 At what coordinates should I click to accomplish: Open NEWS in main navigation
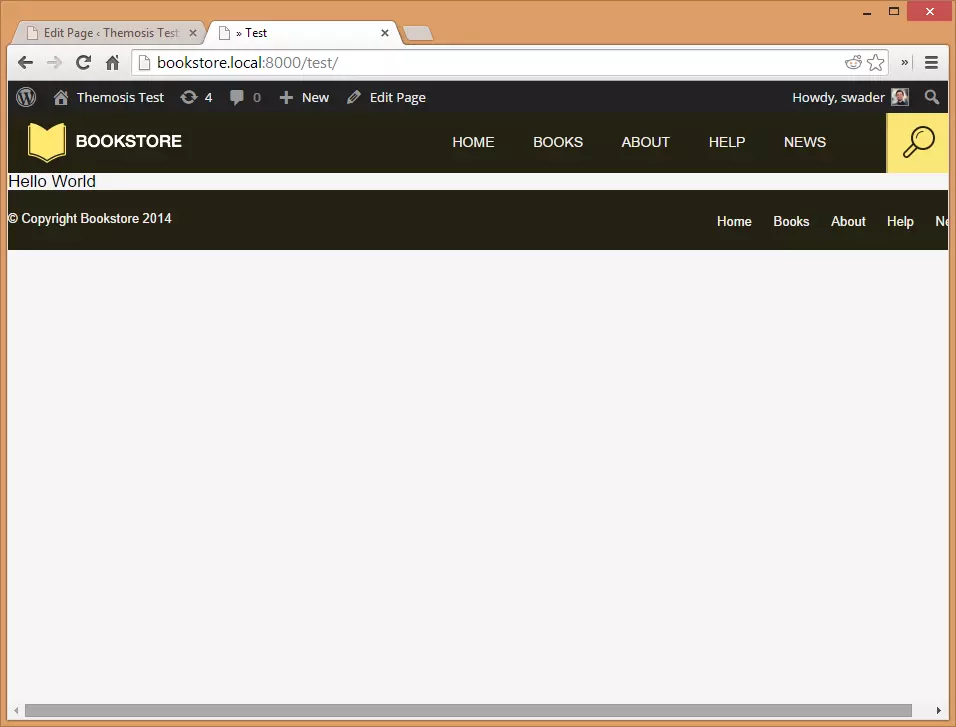[x=805, y=142]
